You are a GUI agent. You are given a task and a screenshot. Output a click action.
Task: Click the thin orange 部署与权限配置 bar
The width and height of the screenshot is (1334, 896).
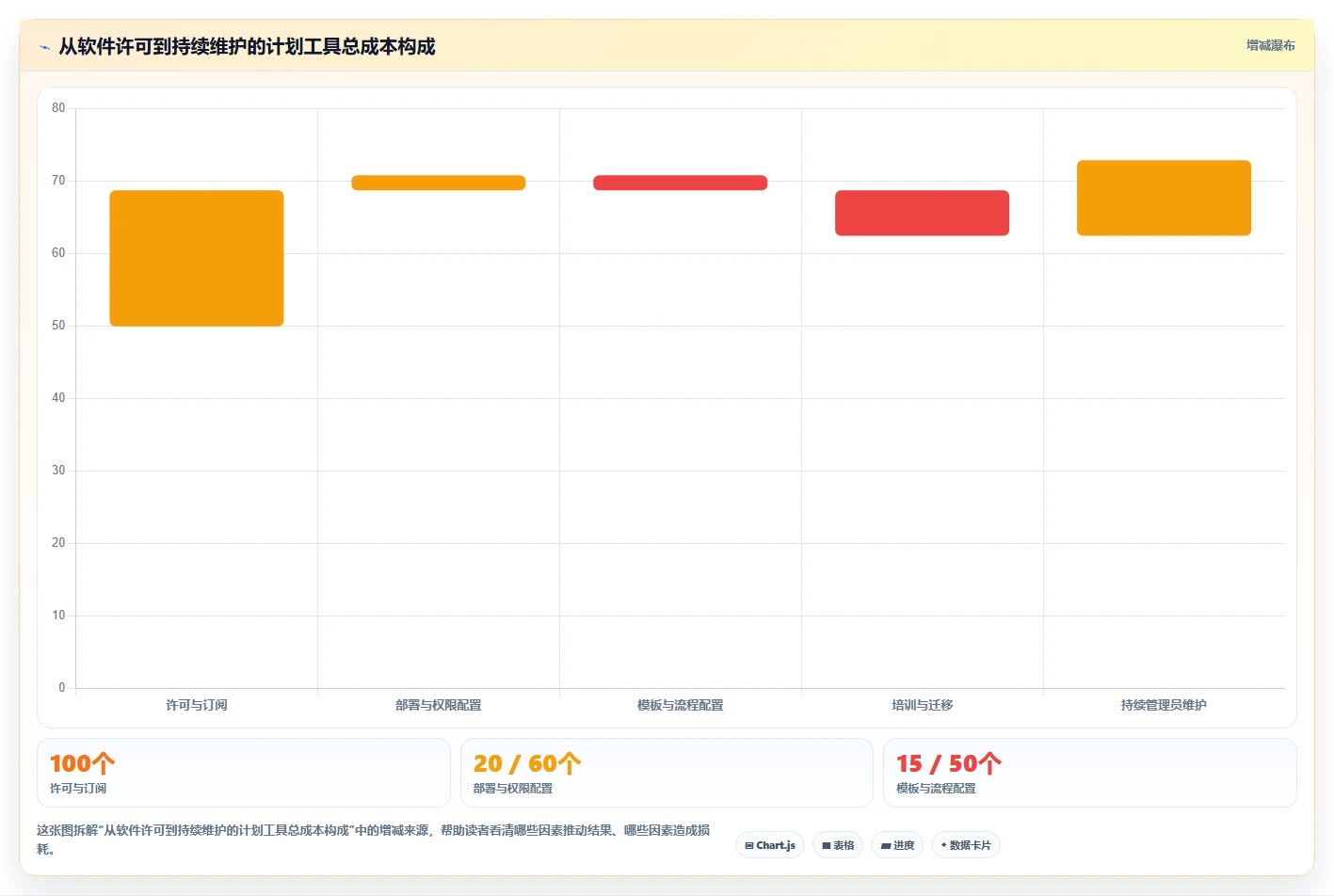[x=439, y=183]
